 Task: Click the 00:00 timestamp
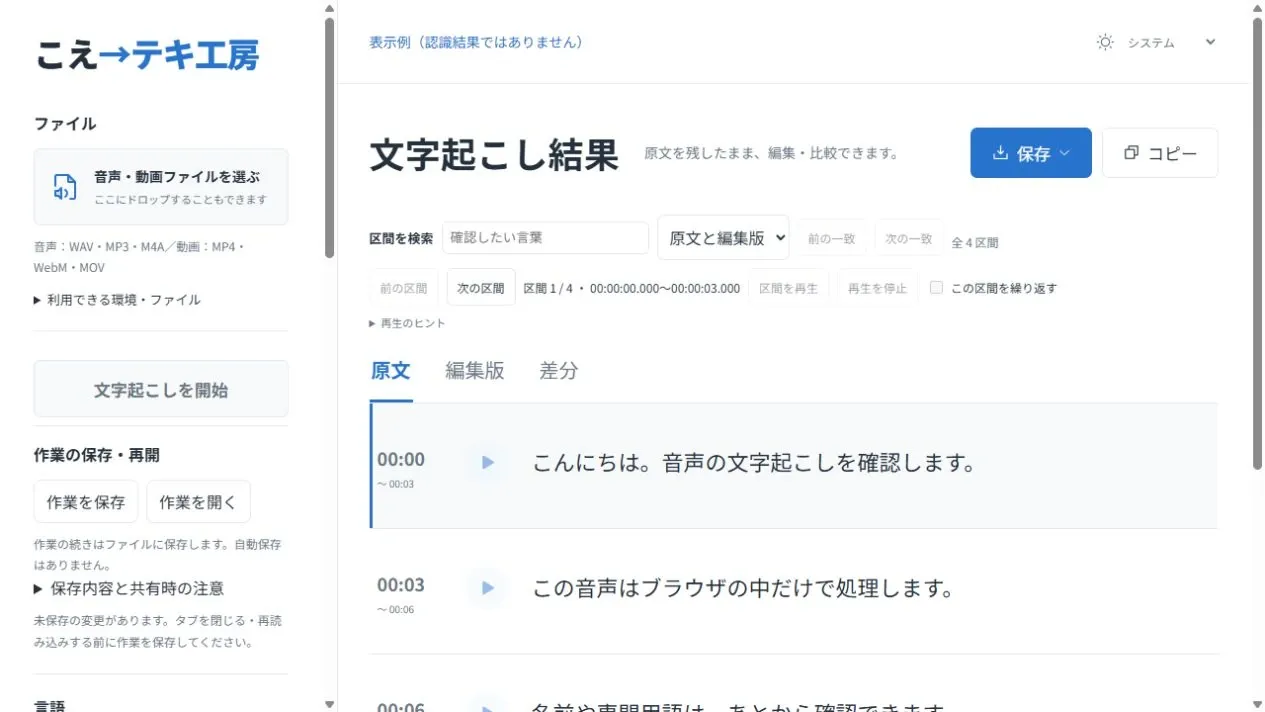tap(401, 459)
